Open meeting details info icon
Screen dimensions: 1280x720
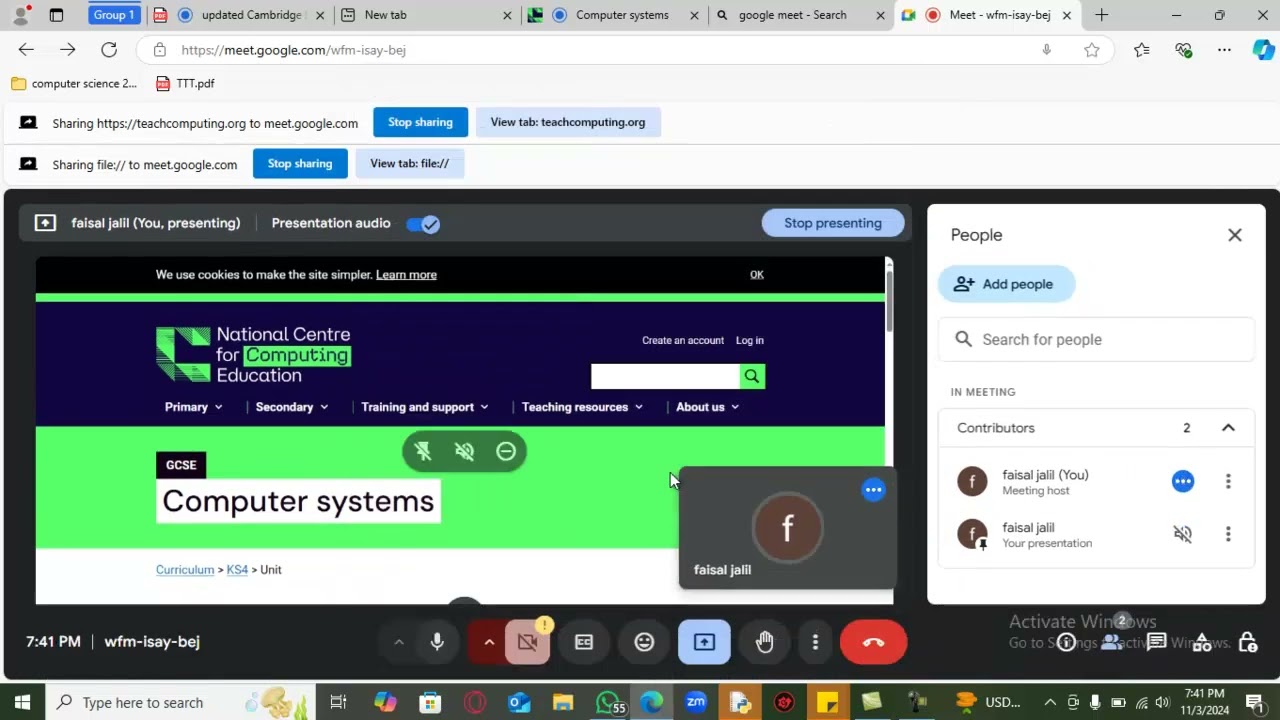click(1066, 642)
